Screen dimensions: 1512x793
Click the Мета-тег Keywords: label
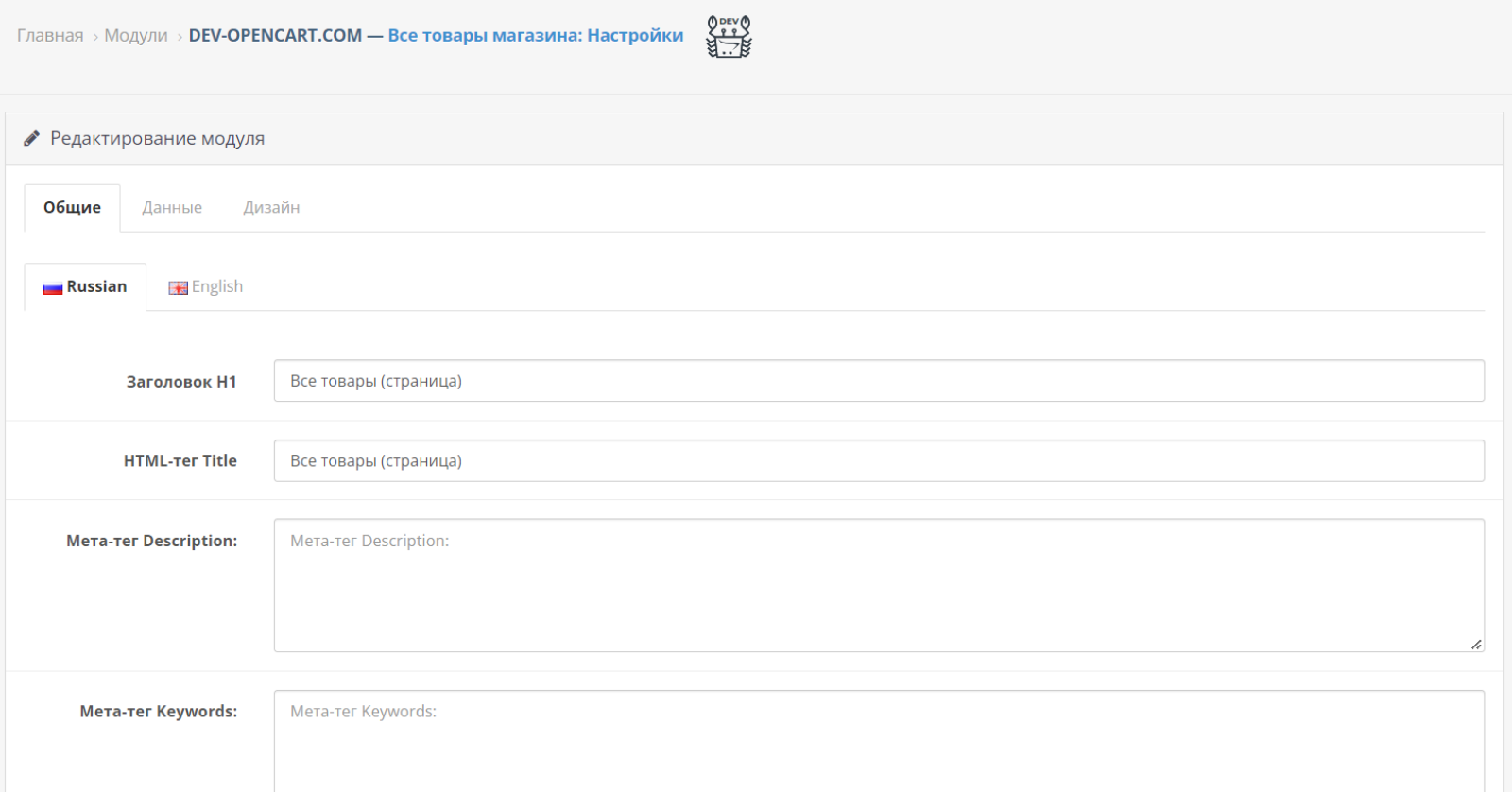tap(159, 712)
